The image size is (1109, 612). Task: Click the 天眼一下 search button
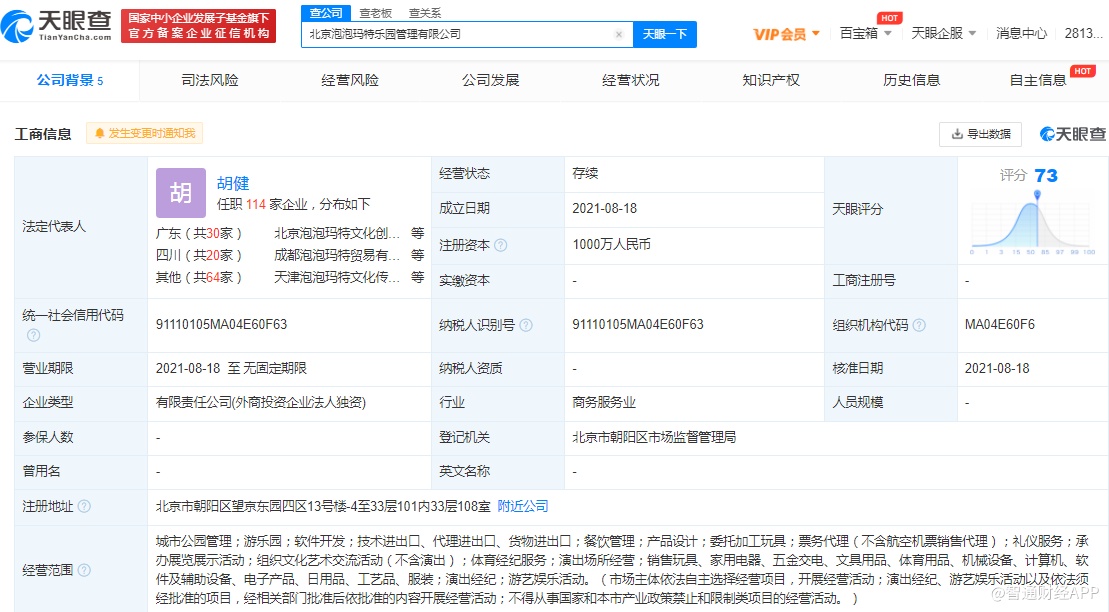pyautogui.click(x=664, y=34)
